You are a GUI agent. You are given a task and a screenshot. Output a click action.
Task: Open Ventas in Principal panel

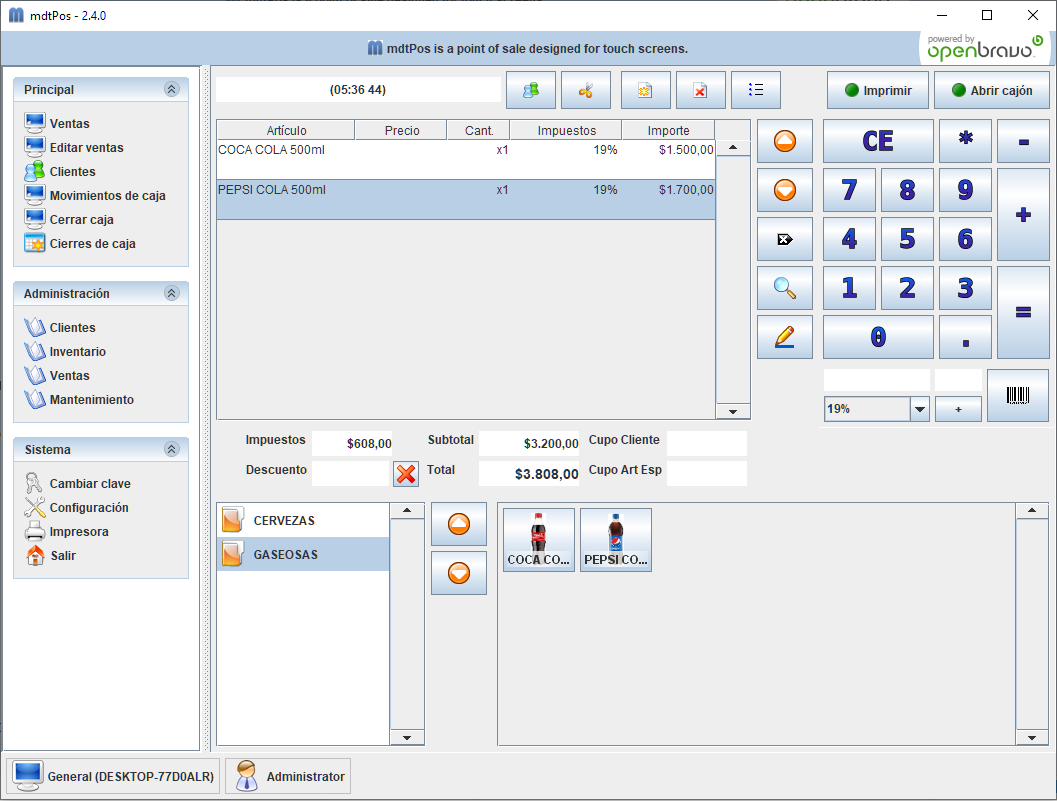[57, 123]
